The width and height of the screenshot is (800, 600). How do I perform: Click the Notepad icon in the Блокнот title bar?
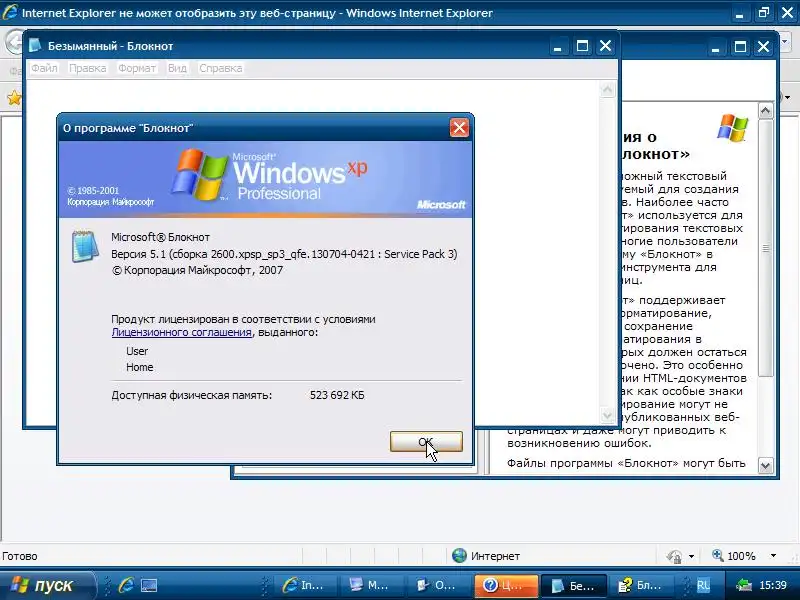point(35,45)
